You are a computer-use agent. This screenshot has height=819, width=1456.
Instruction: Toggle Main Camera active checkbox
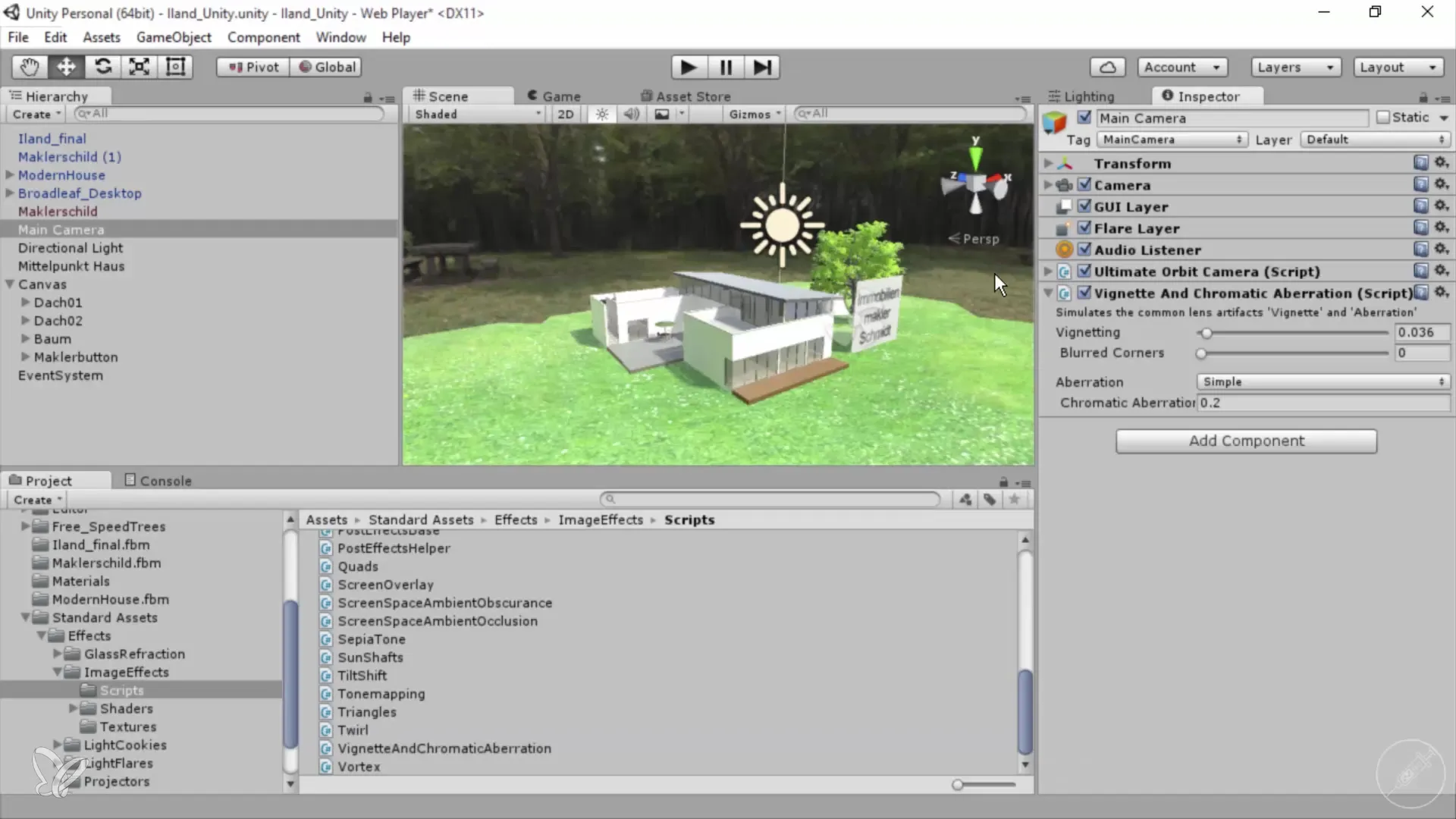pos(1084,118)
